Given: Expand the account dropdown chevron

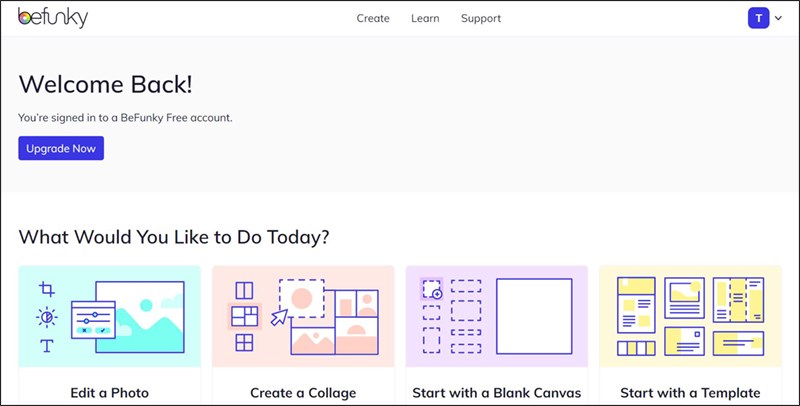Looking at the screenshot, I should coord(778,18).
